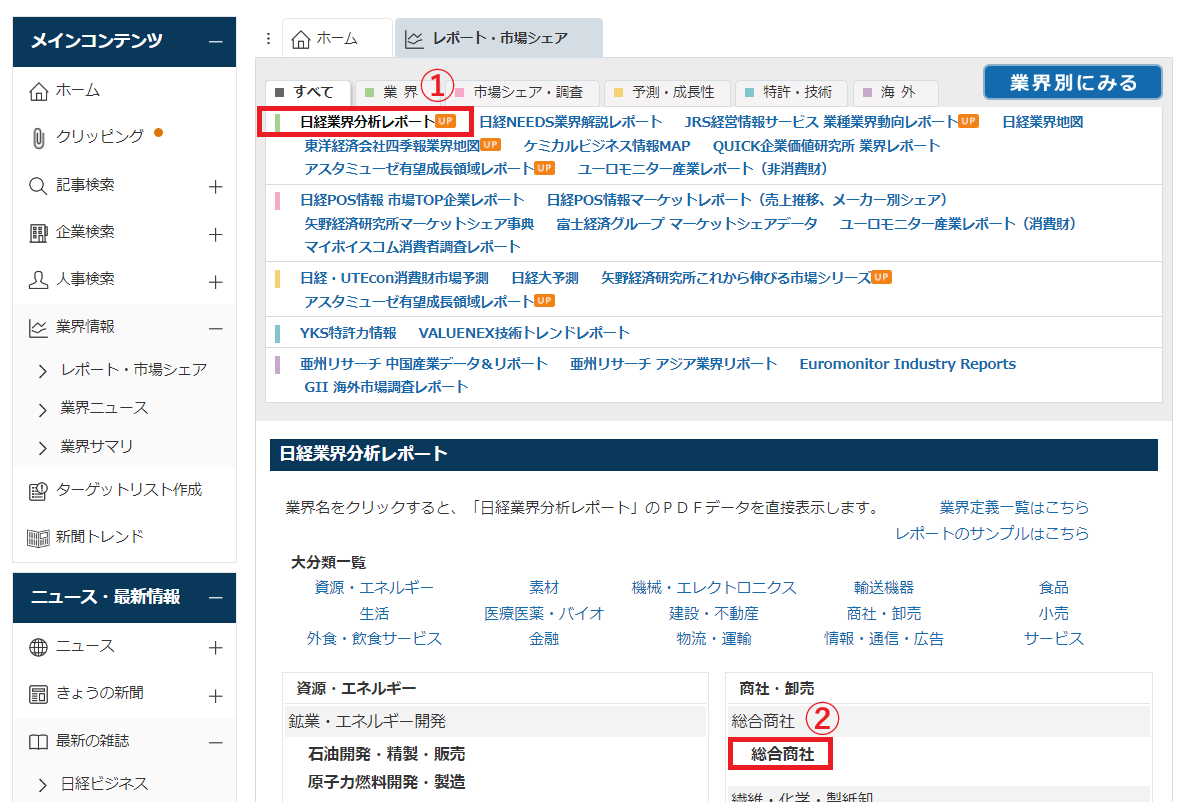Click the article search magnifier icon
The width and height of the screenshot is (1189, 802).
[x=39, y=185]
